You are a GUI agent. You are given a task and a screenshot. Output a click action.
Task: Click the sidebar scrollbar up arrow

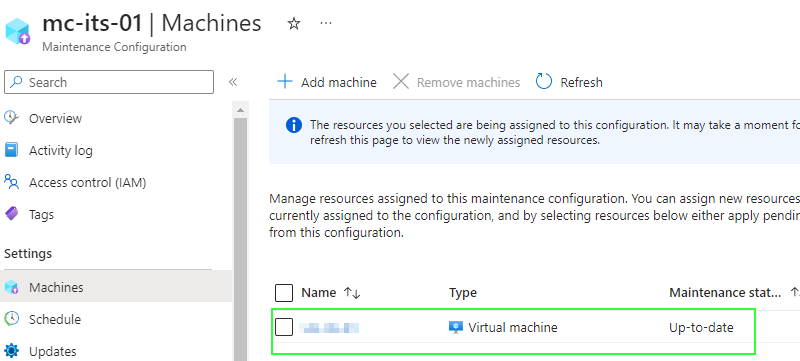(240, 110)
